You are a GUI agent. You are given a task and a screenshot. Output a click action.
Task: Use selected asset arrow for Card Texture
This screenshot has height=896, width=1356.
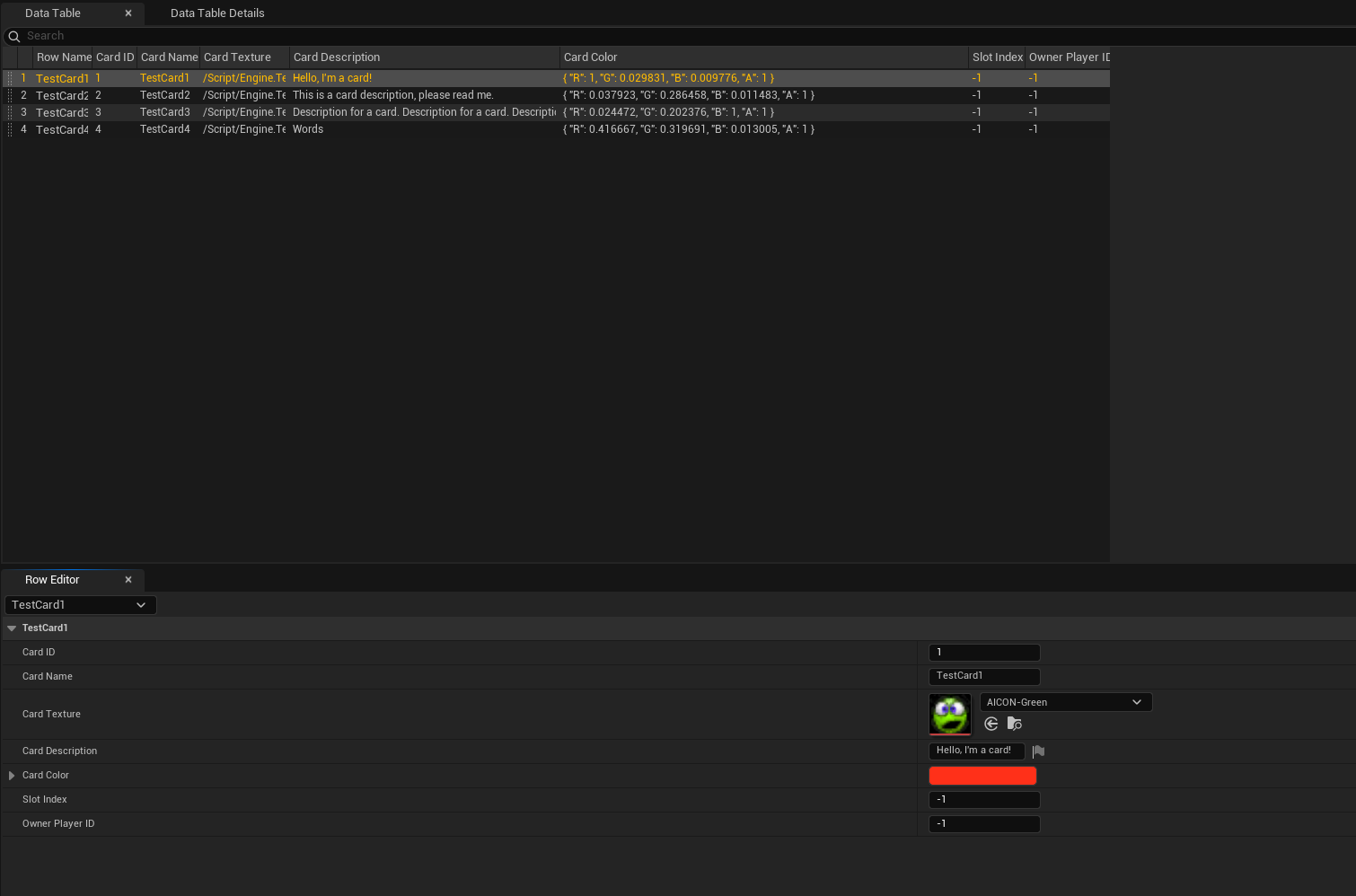tap(991, 724)
